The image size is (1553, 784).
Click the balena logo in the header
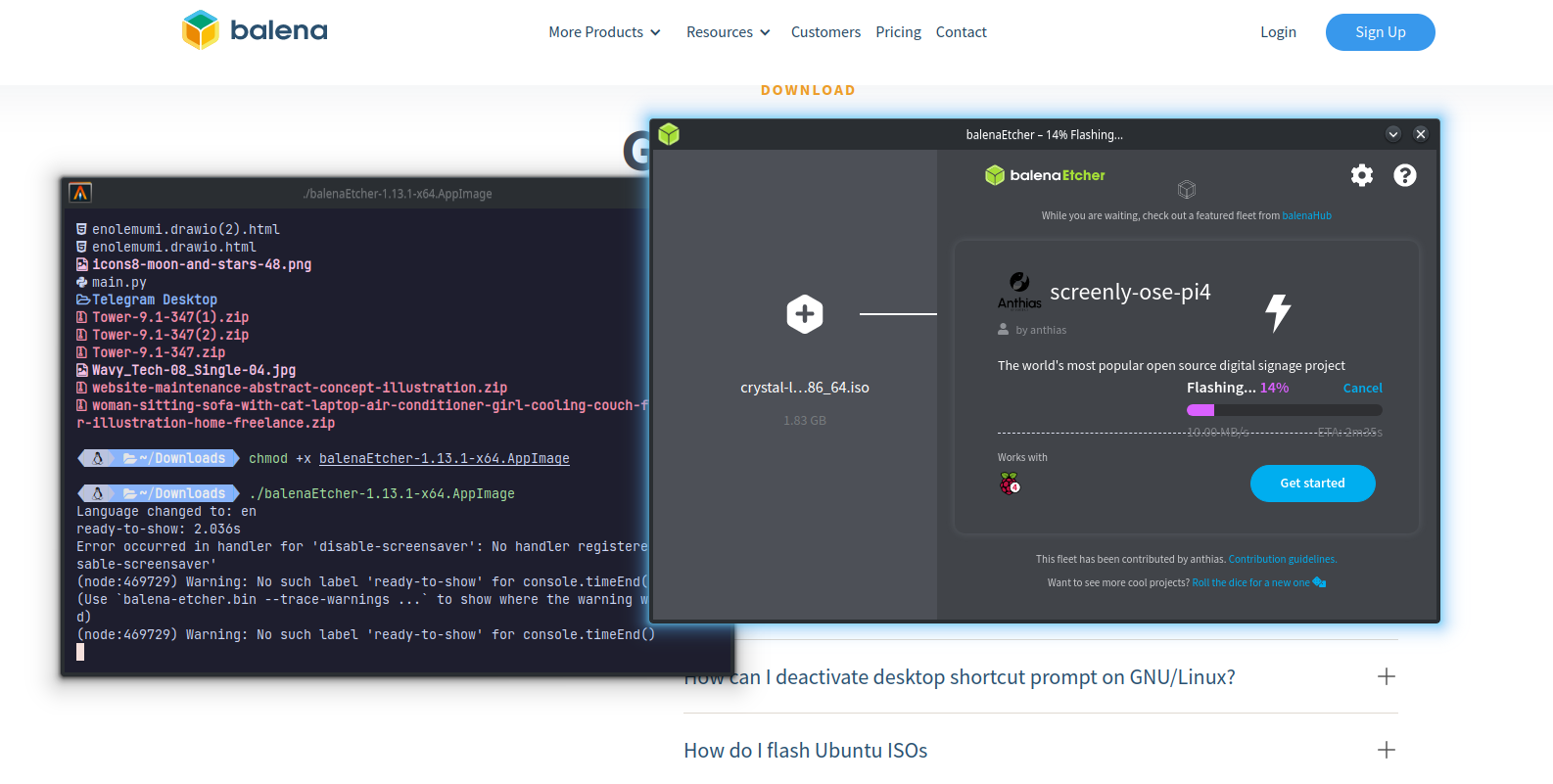coord(255,30)
